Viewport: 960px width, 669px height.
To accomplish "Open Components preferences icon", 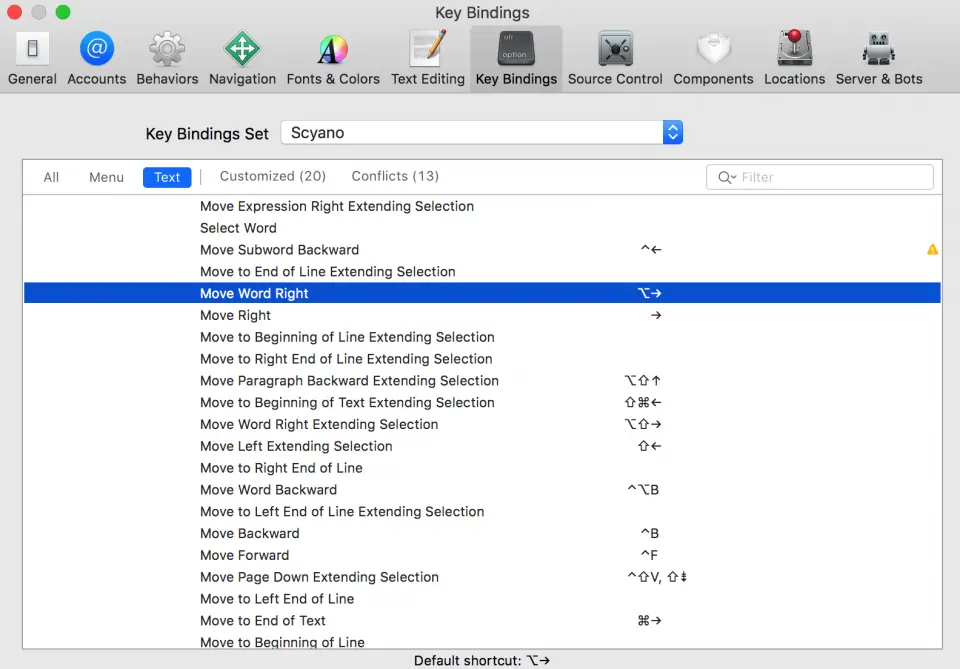I will [713, 48].
